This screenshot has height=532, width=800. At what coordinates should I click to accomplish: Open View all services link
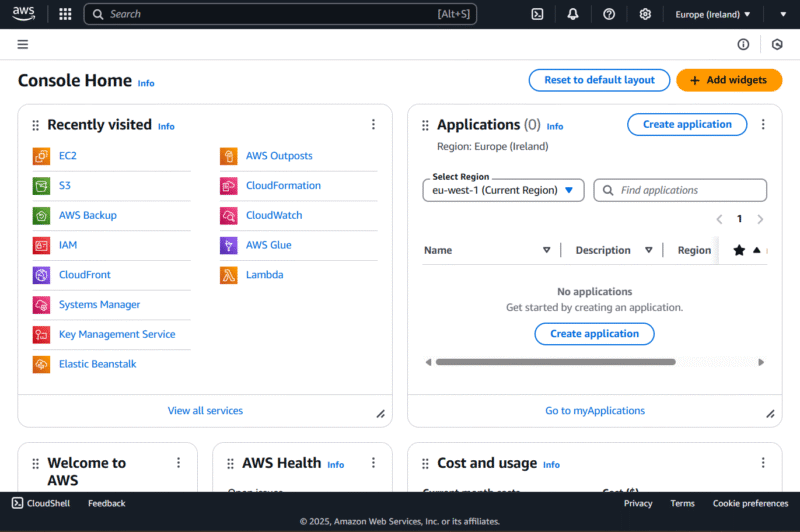tap(205, 411)
